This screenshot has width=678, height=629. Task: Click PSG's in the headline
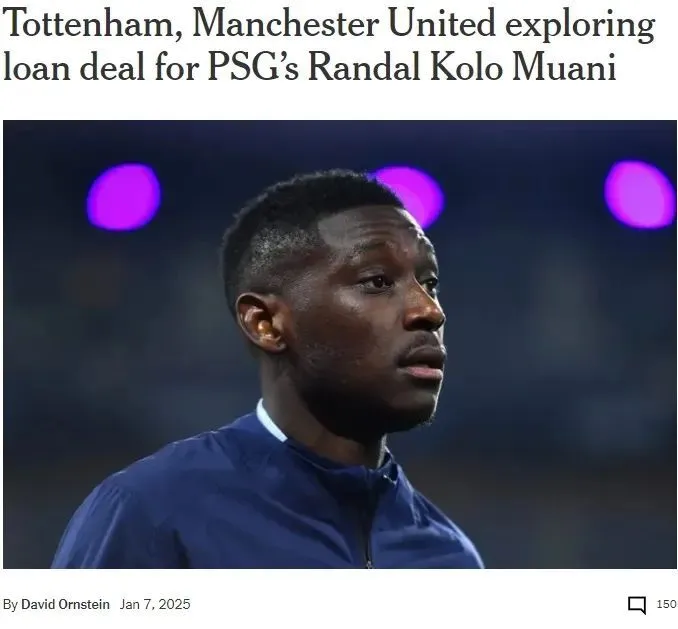pos(253,67)
